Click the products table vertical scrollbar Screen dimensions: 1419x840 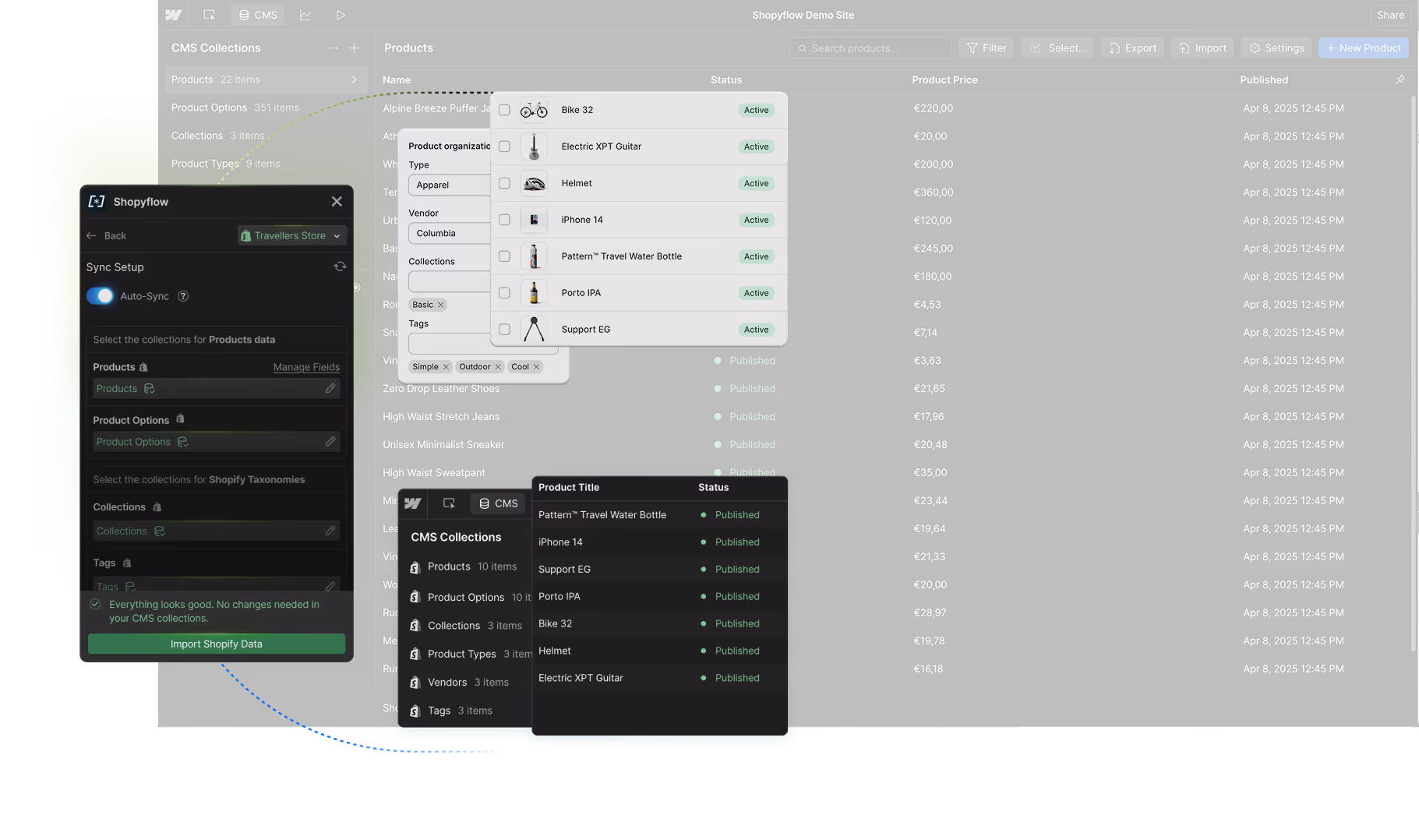pos(1413,374)
